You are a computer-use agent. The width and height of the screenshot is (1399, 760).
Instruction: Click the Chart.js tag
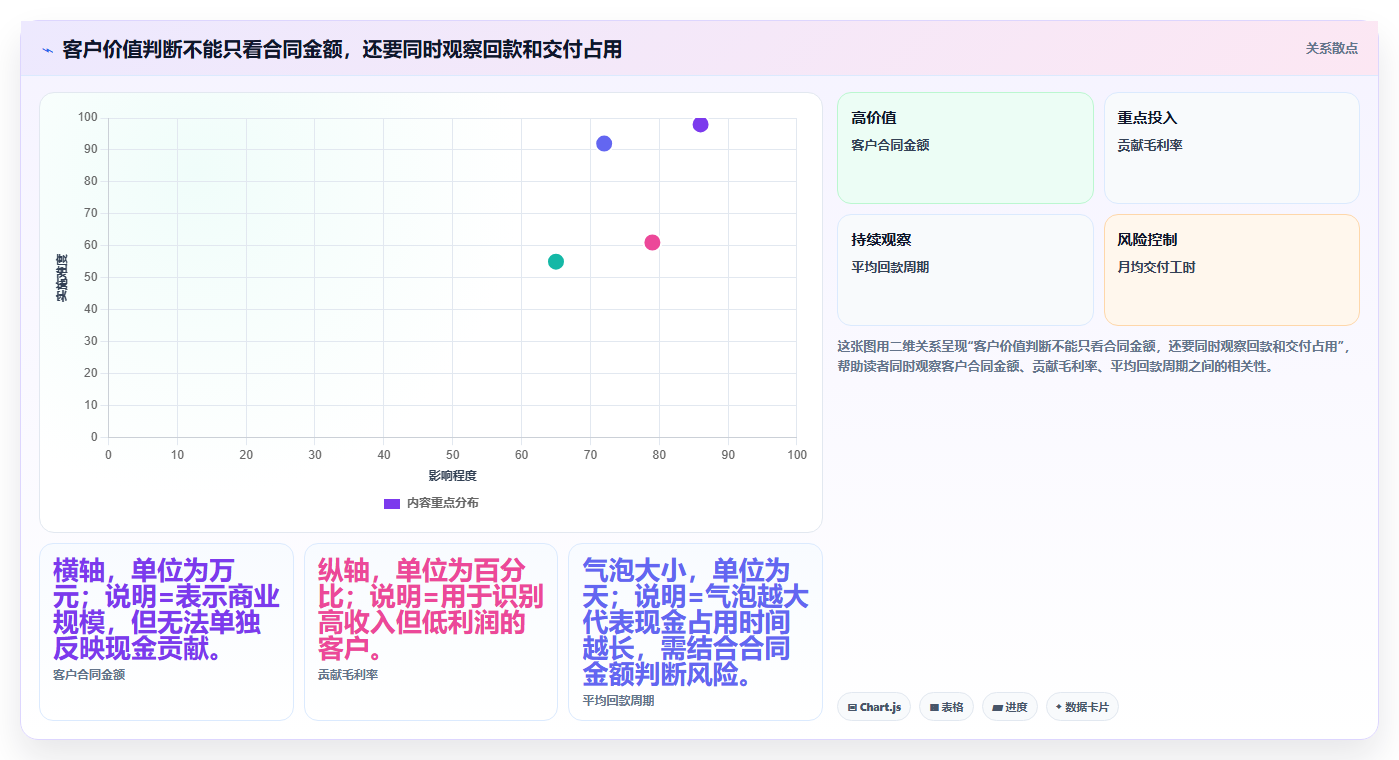(874, 707)
